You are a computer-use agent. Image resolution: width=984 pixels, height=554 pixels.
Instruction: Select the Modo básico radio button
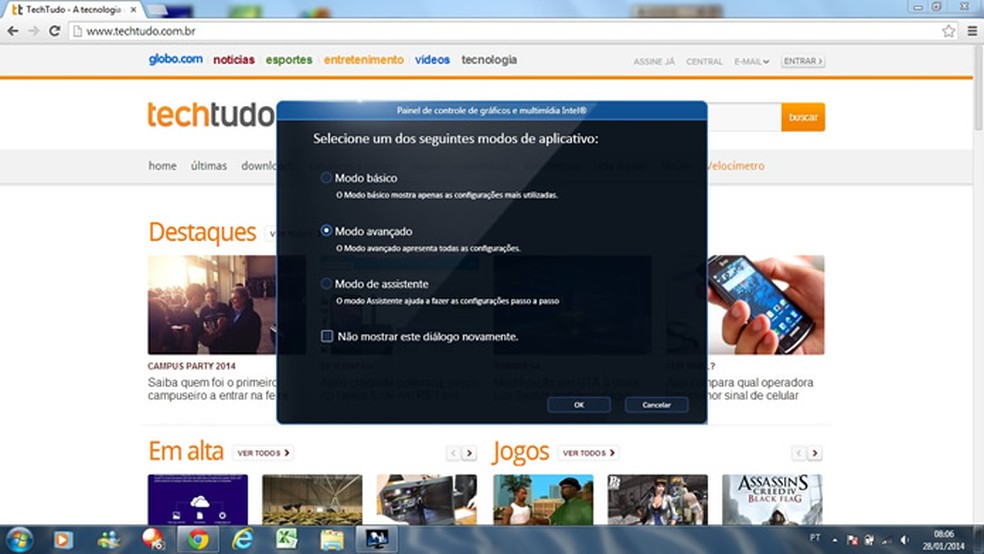(x=326, y=178)
